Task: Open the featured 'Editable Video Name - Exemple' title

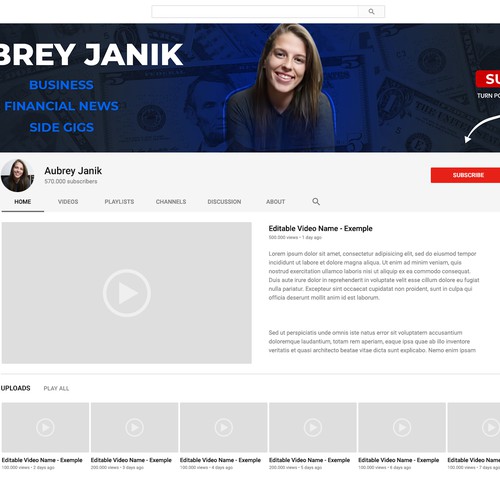Action: 320,229
